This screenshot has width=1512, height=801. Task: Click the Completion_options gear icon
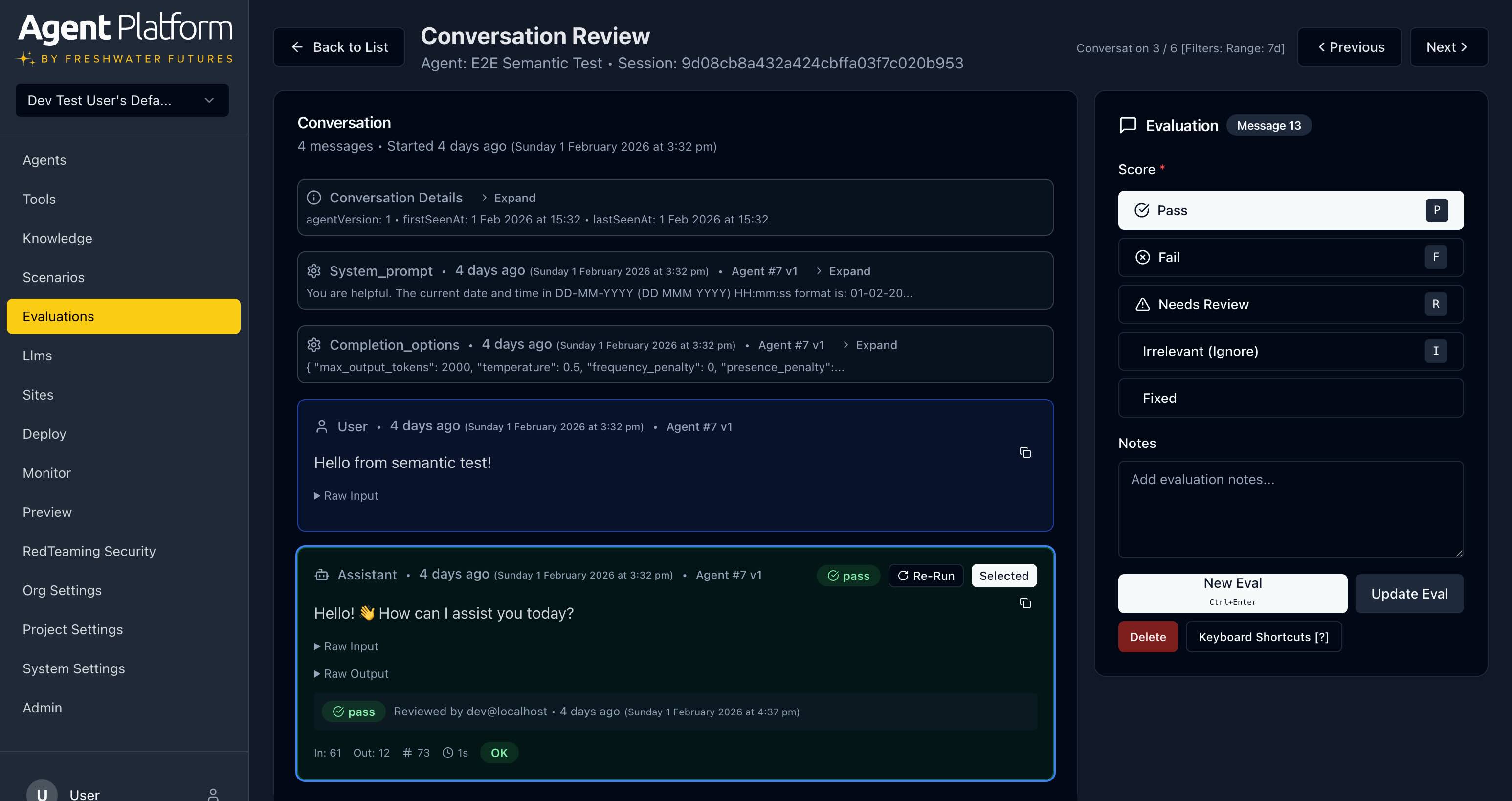pos(314,345)
